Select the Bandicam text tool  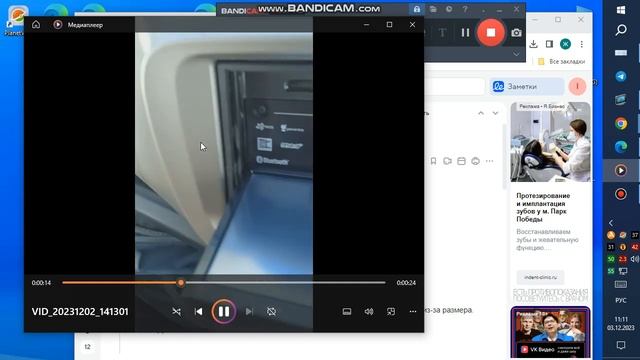point(442,32)
